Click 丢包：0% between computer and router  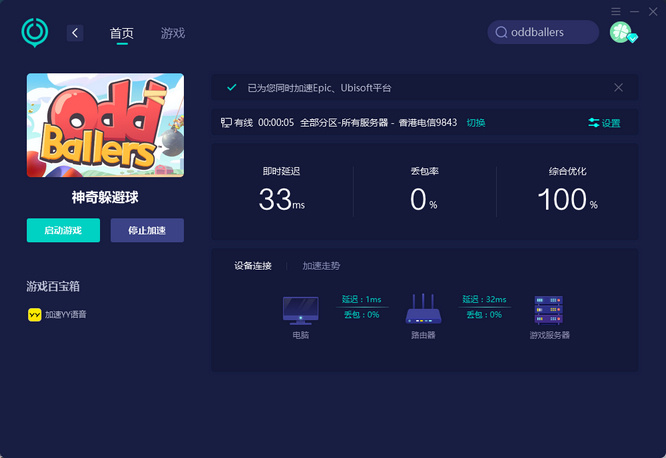click(361, 315)
